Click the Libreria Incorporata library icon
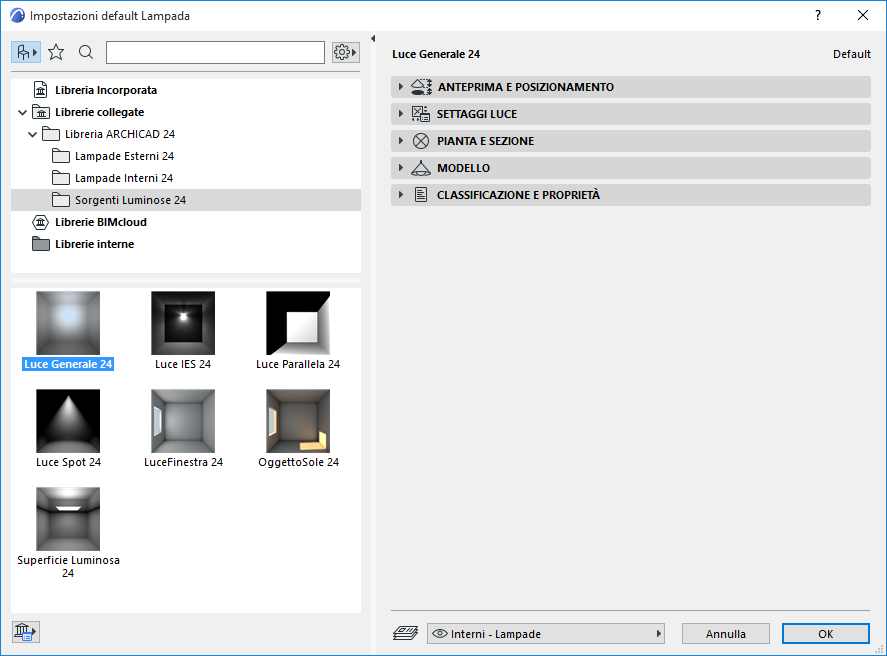 click(41, 90)
